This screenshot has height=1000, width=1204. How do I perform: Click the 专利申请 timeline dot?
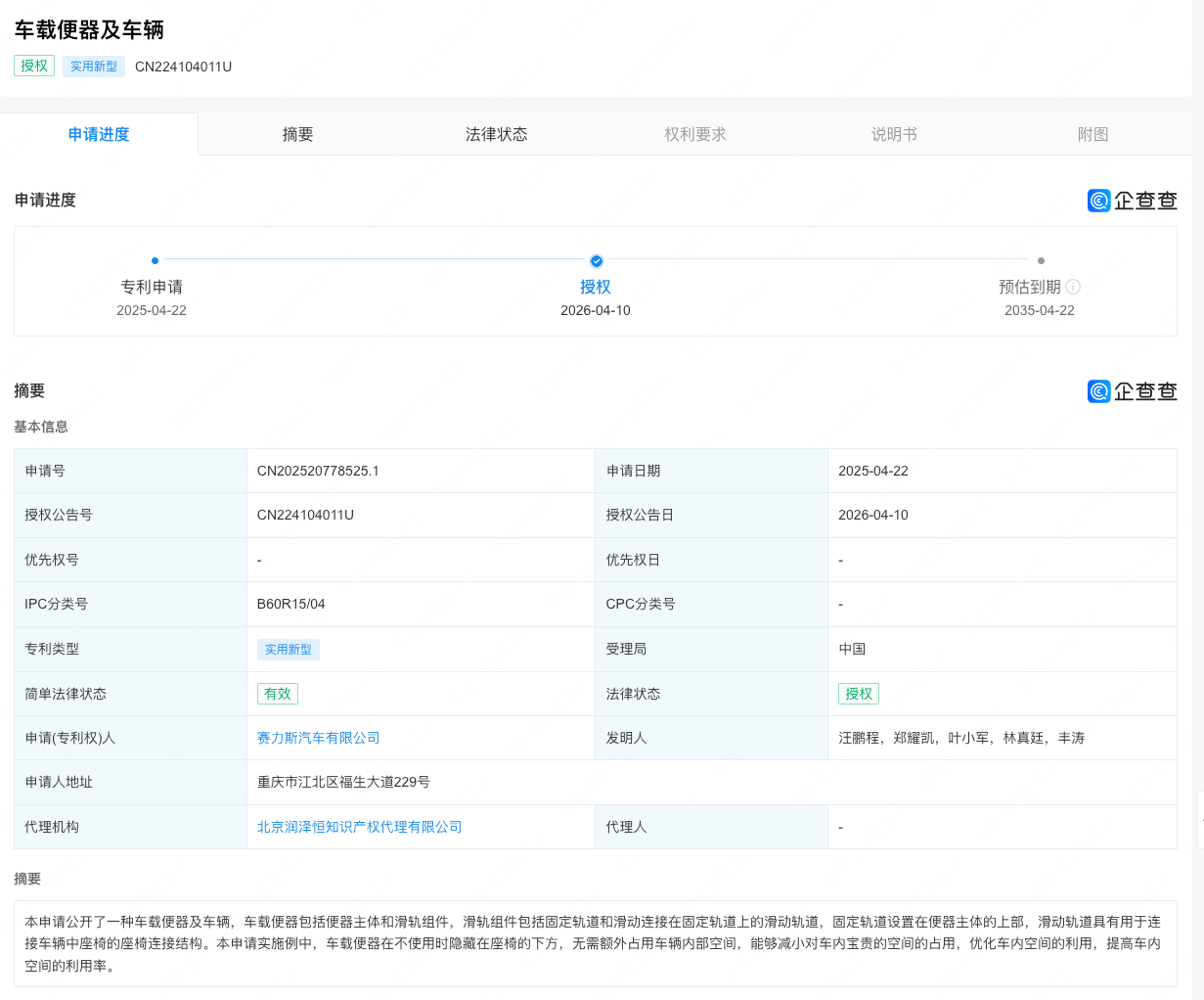[x=155, y=261]
